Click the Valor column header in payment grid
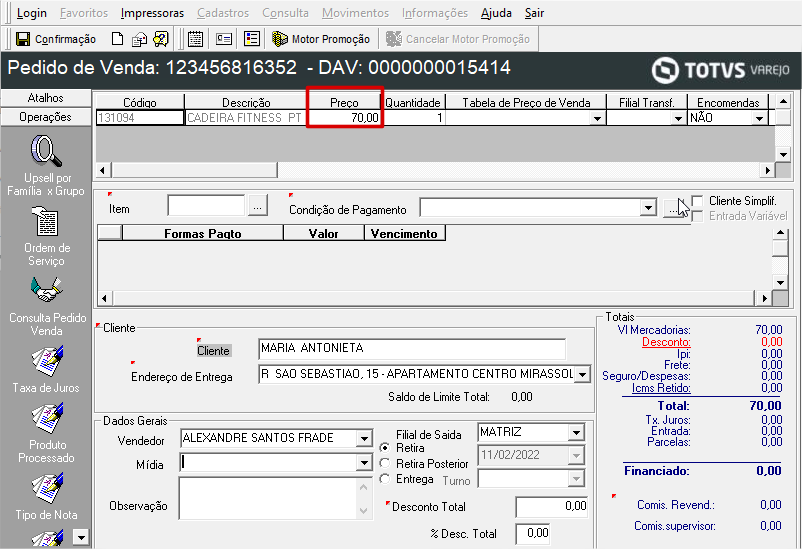Viewport: 802px width, 549px height. [323, 233]
